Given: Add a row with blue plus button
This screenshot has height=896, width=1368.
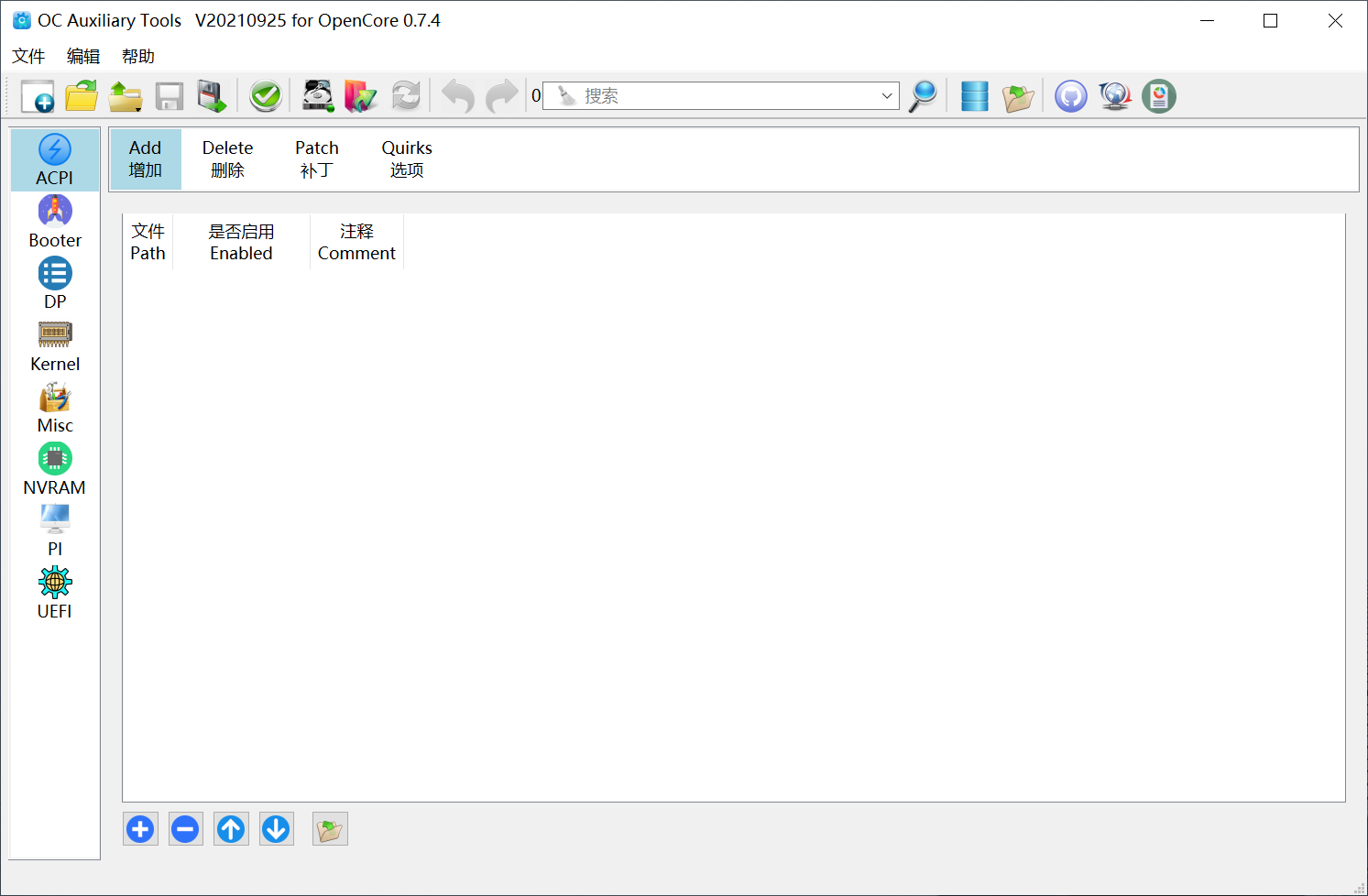Looking at the screenshot, I should point(140,829).
